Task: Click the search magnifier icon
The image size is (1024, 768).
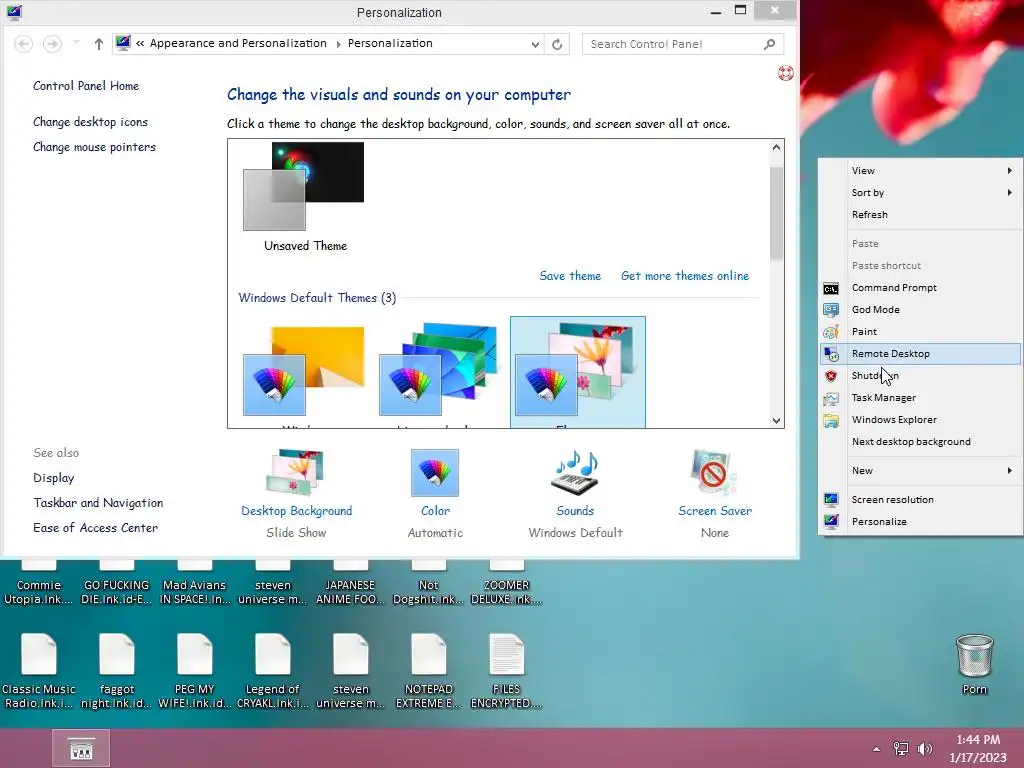Action: click(769, 44)
